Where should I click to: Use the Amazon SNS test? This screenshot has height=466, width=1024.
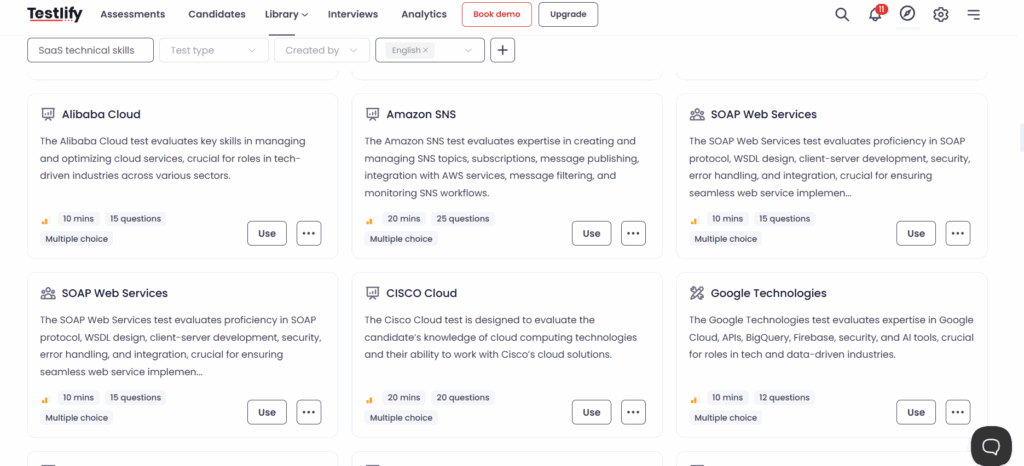tap(592, 234)
